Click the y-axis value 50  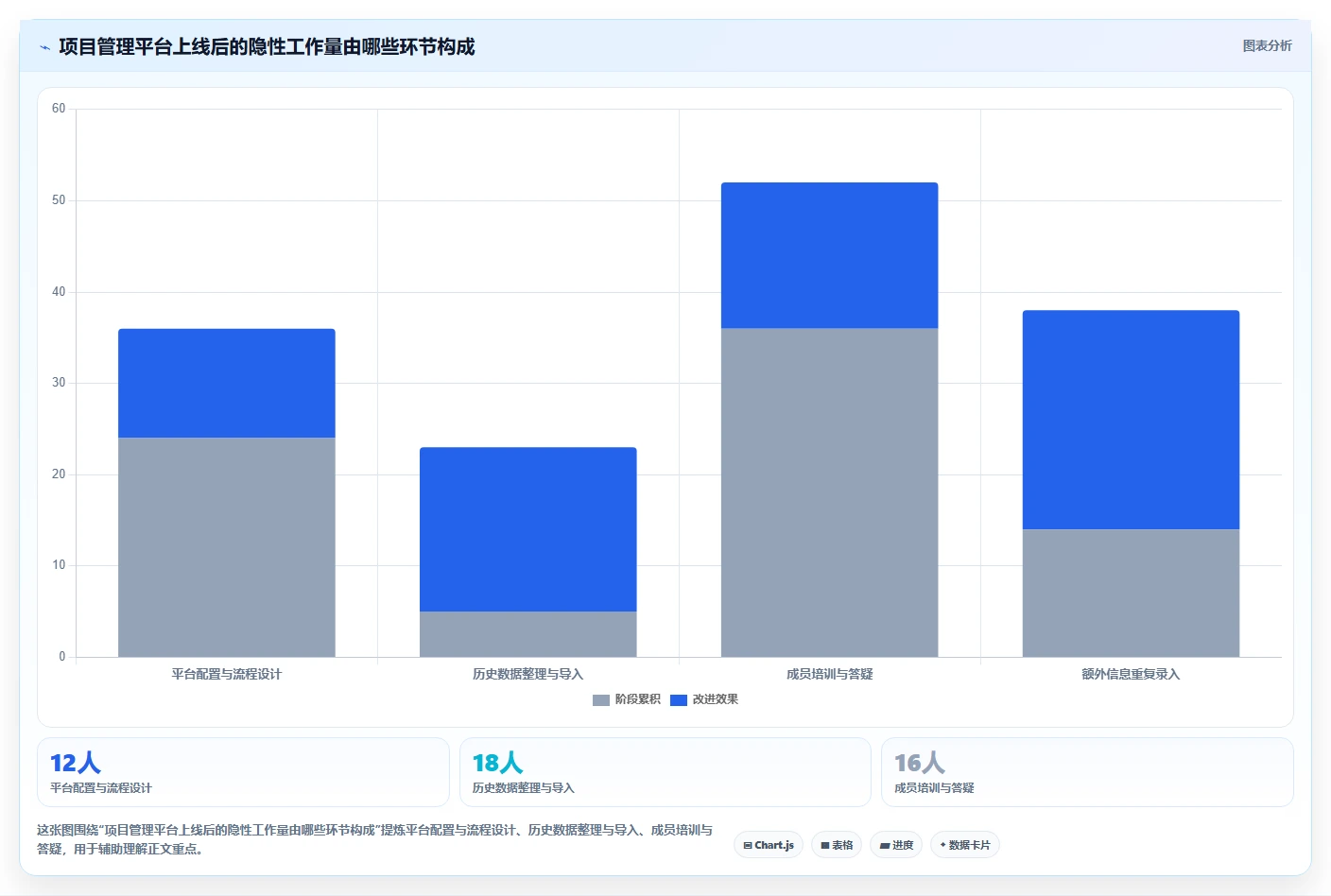[x=59, y=200]
